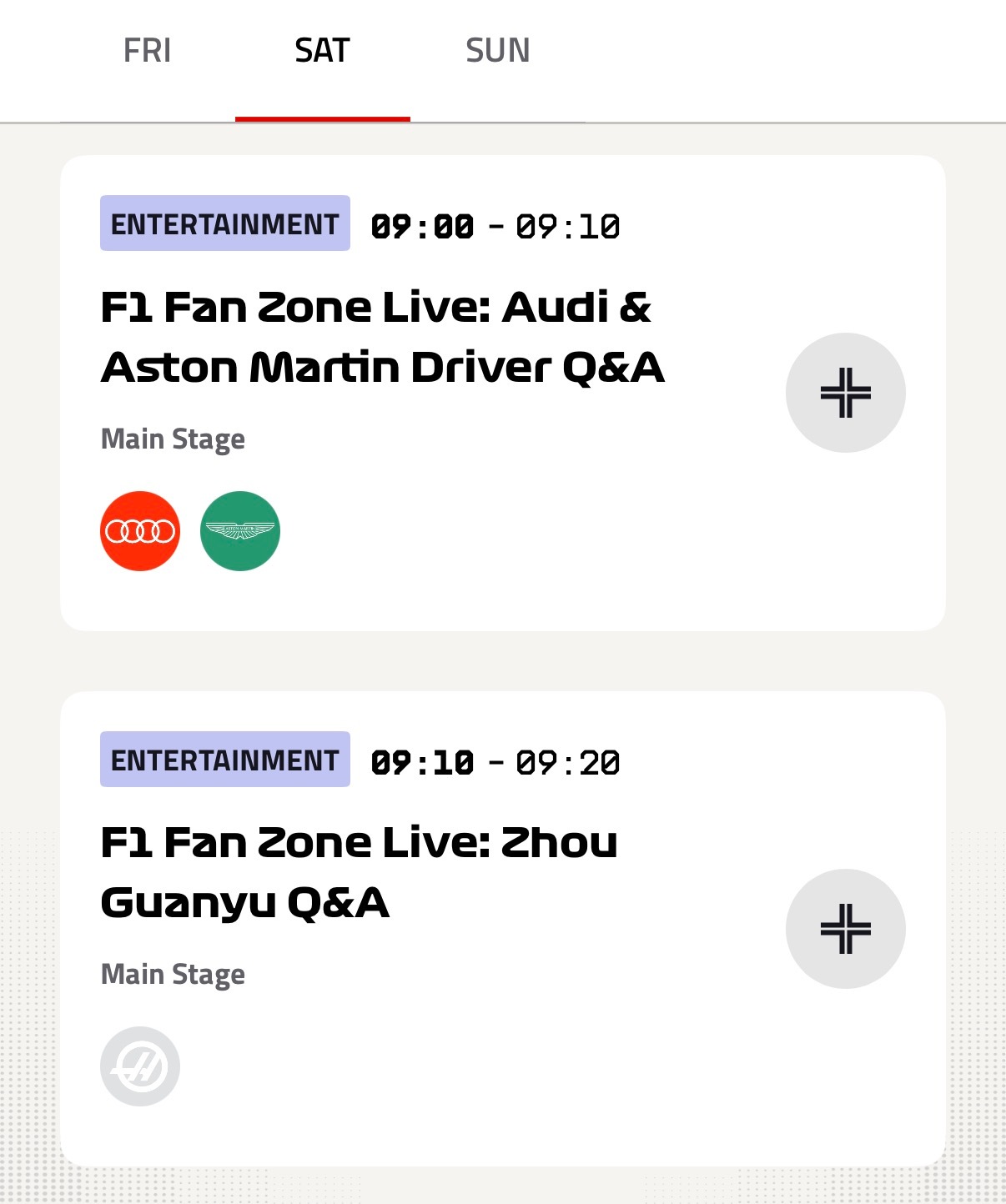The width and height of the screenshot is (1006, 1204).
Task: Open the Audi & Aston Martin Driver Q&A title
Action: (x=382, y=338)
